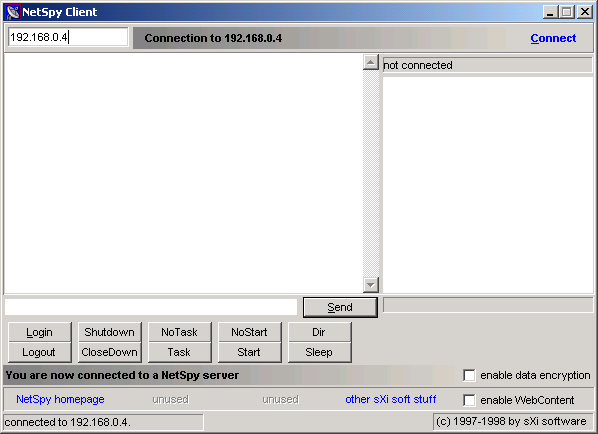Click the Connect link
Viewport: 598px width, 434px height.
tap(553, 38)
